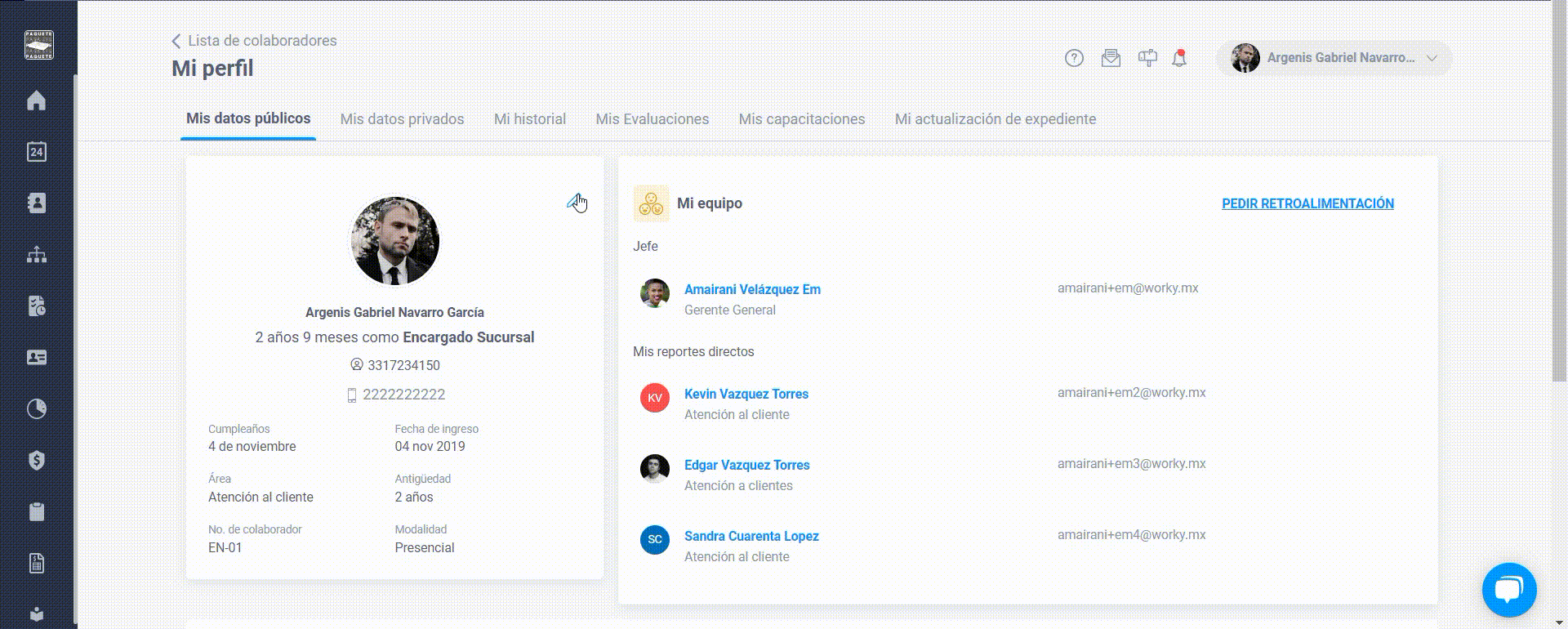Click email amairani+em2@worky.mx

[x=1132, y=393]
